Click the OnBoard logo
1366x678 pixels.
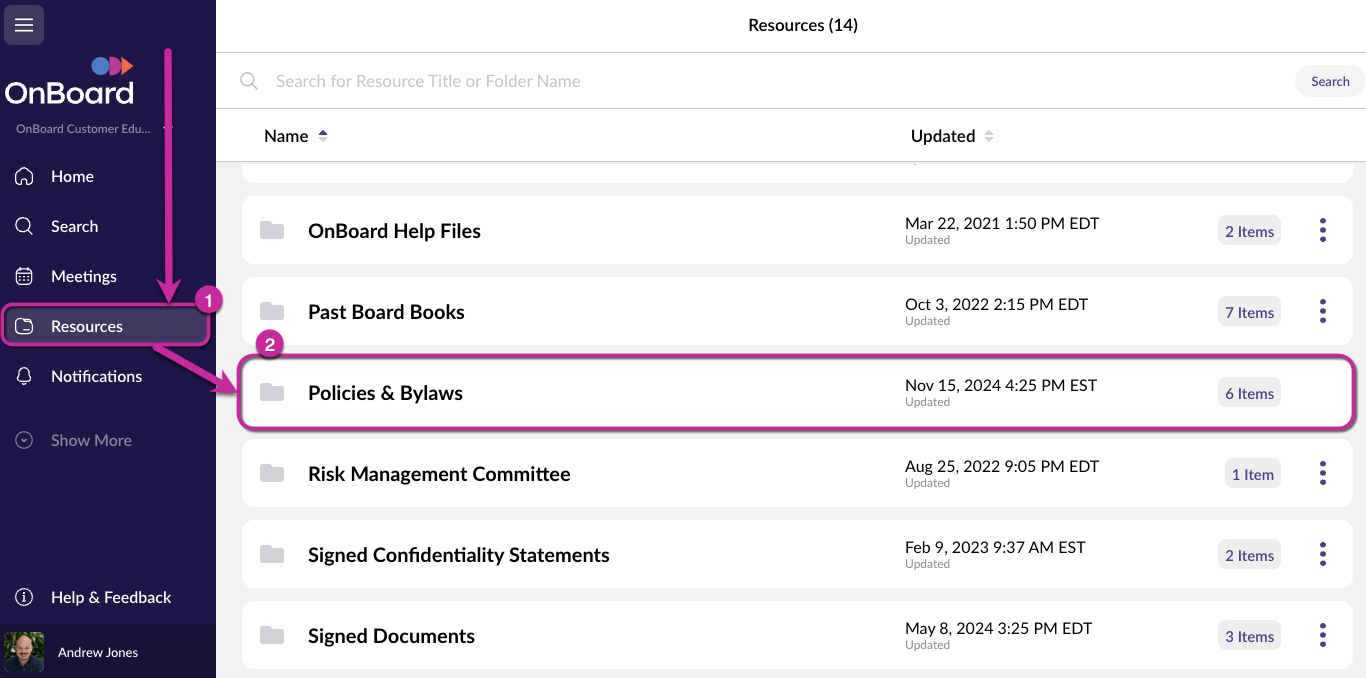pyautogui.click(x=70, y=83)
